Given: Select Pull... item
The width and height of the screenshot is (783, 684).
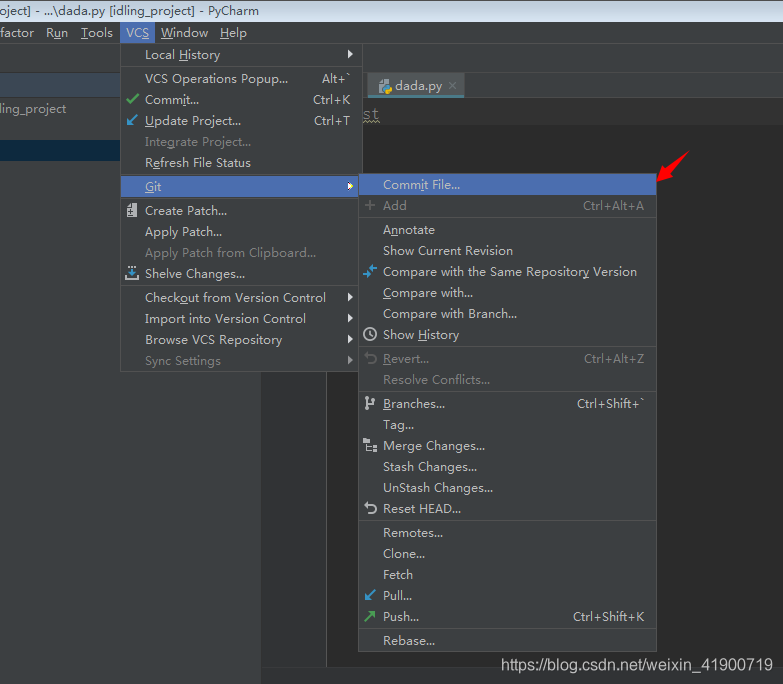Looking at the screenshot, I should point(507,596).
